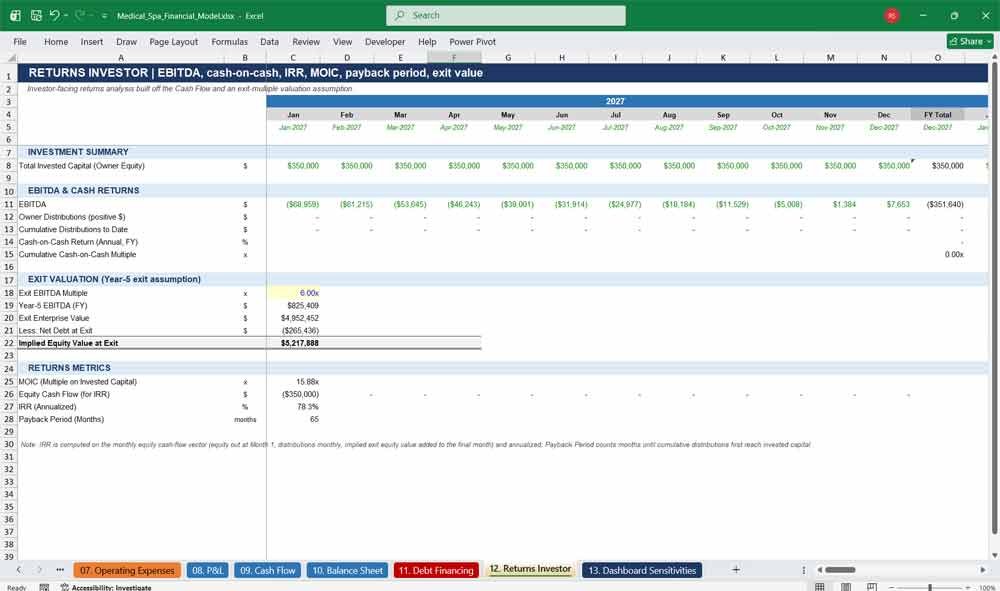Click the Exit Enterprise Value $4,952,452 cell
This screenshot has height=591, width=1000.
click(293, 318)
